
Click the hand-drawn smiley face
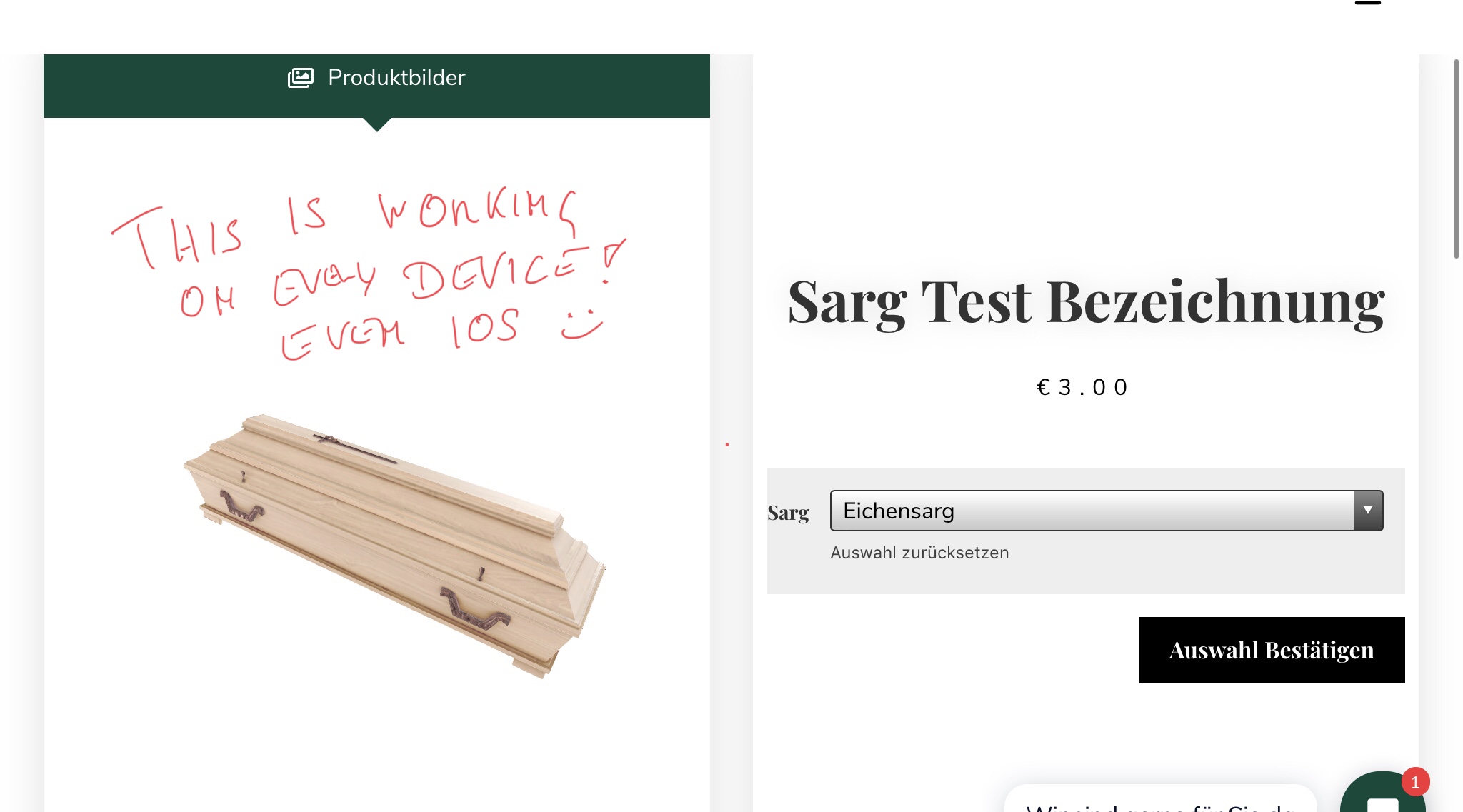[x=581, y=324]
